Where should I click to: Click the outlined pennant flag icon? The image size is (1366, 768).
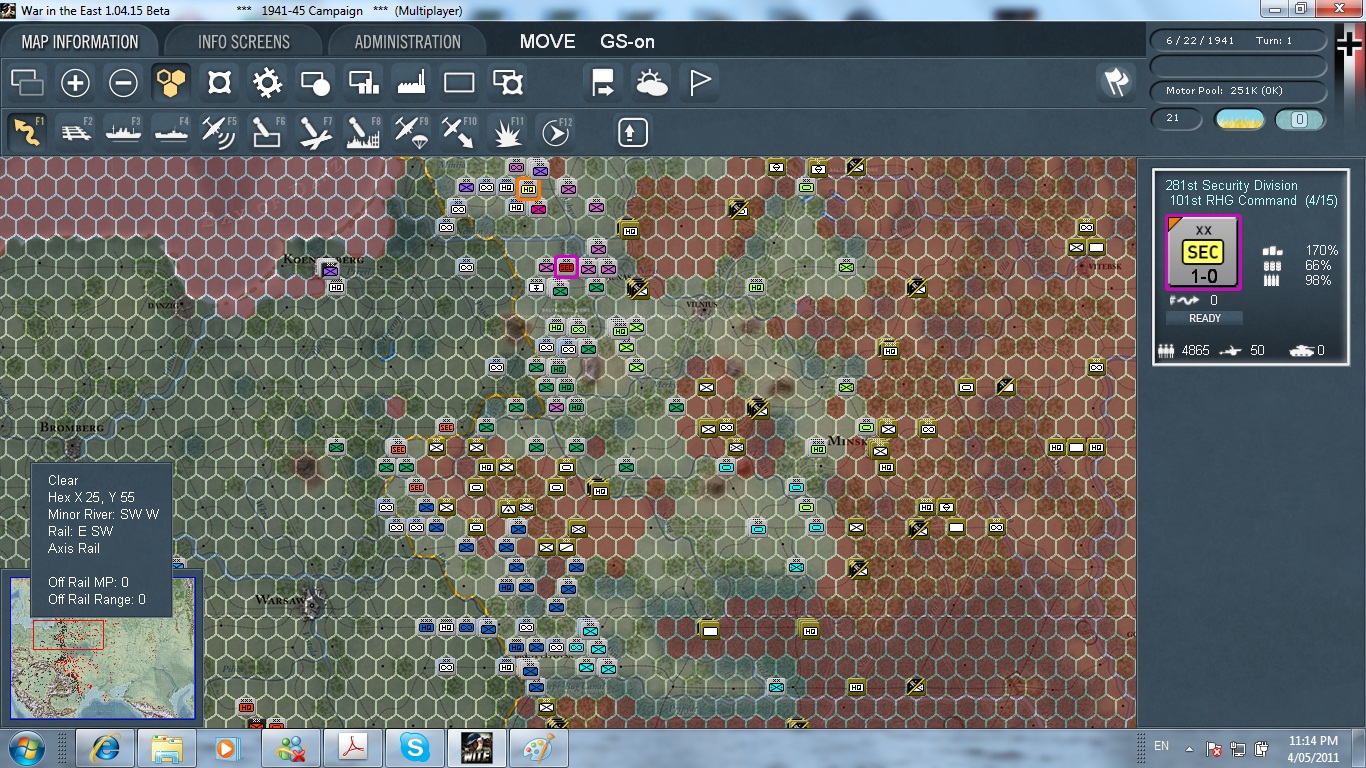point(699,82)
